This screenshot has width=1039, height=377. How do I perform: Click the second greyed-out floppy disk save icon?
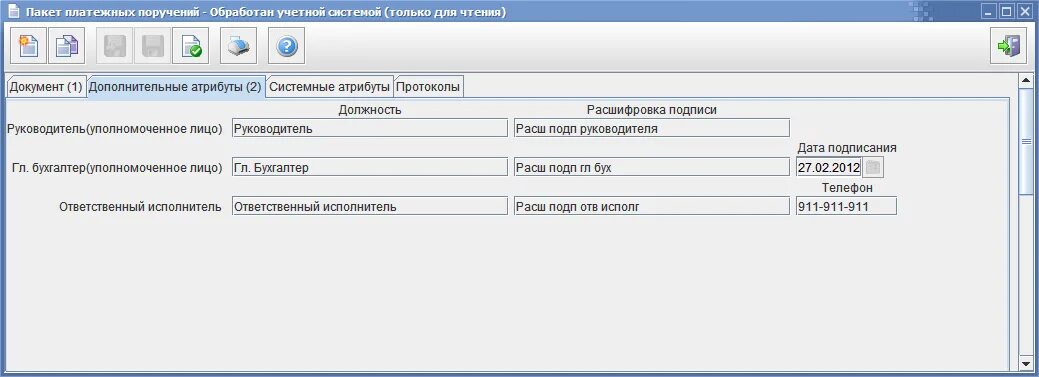tap(153, 46)
